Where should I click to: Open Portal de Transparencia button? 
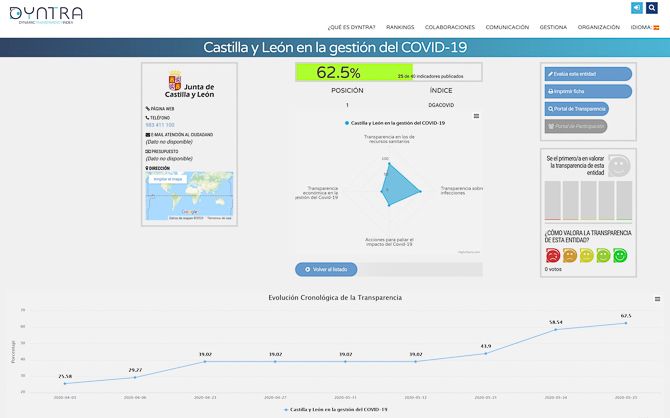(588, 108)
